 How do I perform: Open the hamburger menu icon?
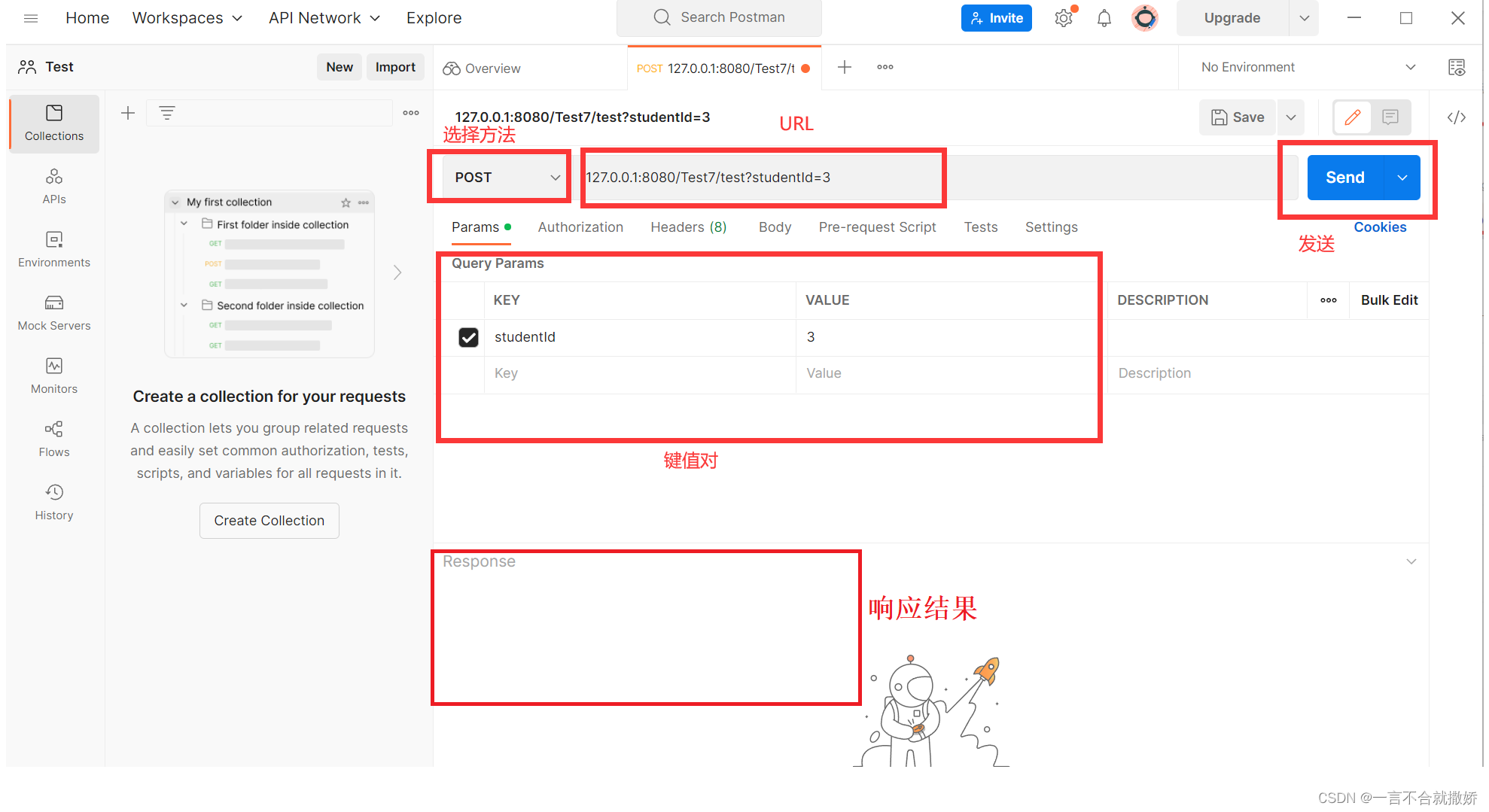pos(31,18)
